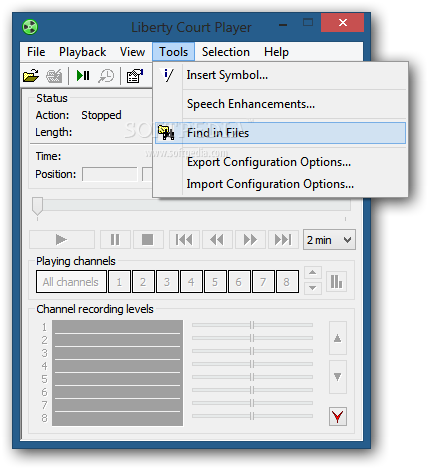The height and width of the screenshot is (469, 429).
Task: Click the Position input field
Action: click(110, 174)
